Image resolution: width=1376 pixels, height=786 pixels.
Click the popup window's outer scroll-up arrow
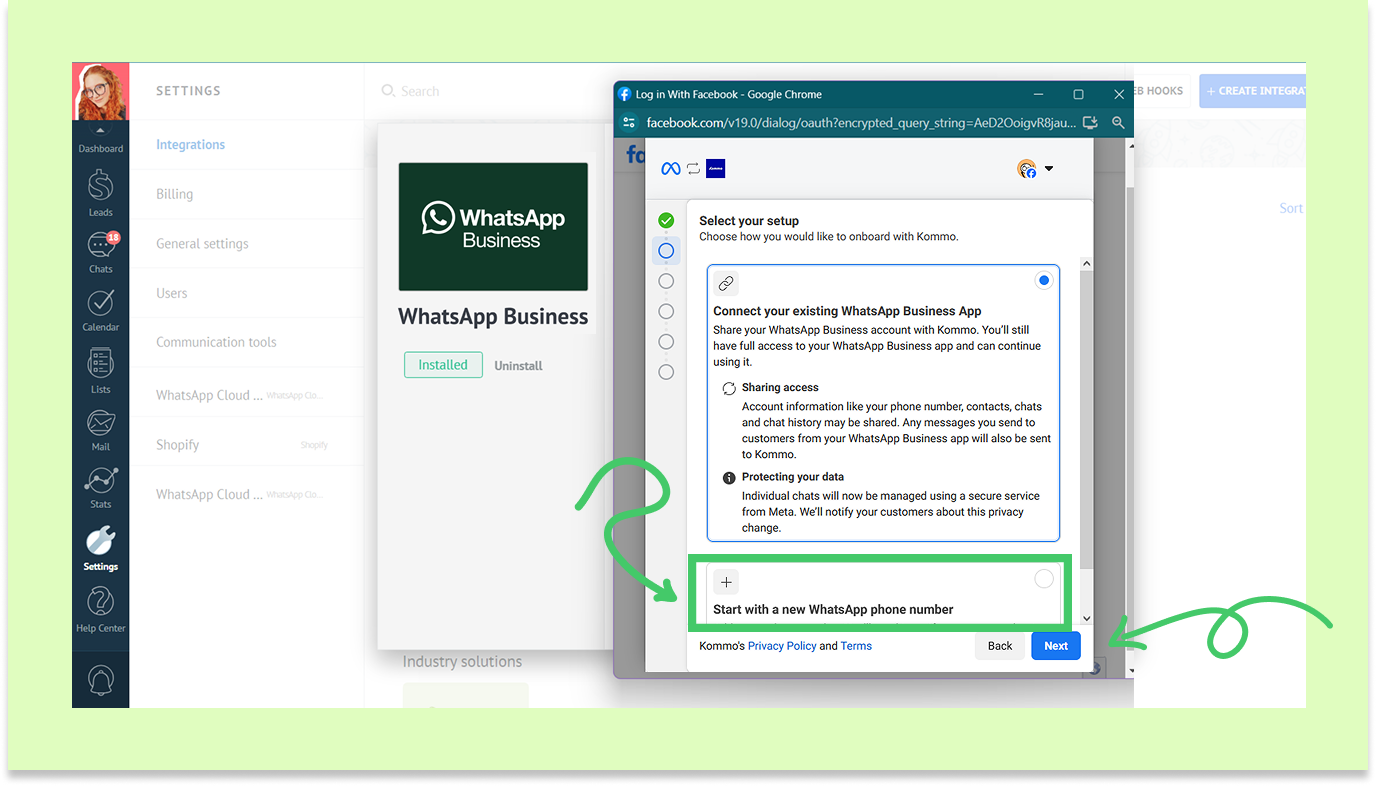pos(1131,146)
